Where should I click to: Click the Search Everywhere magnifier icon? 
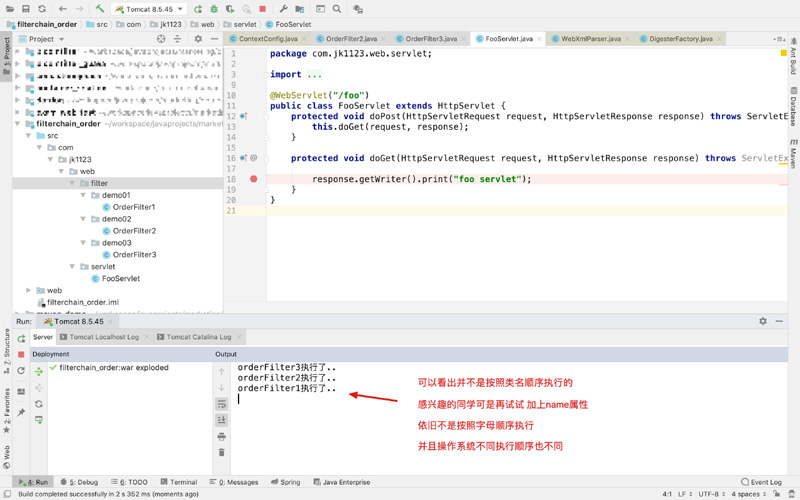pos(337,9)
